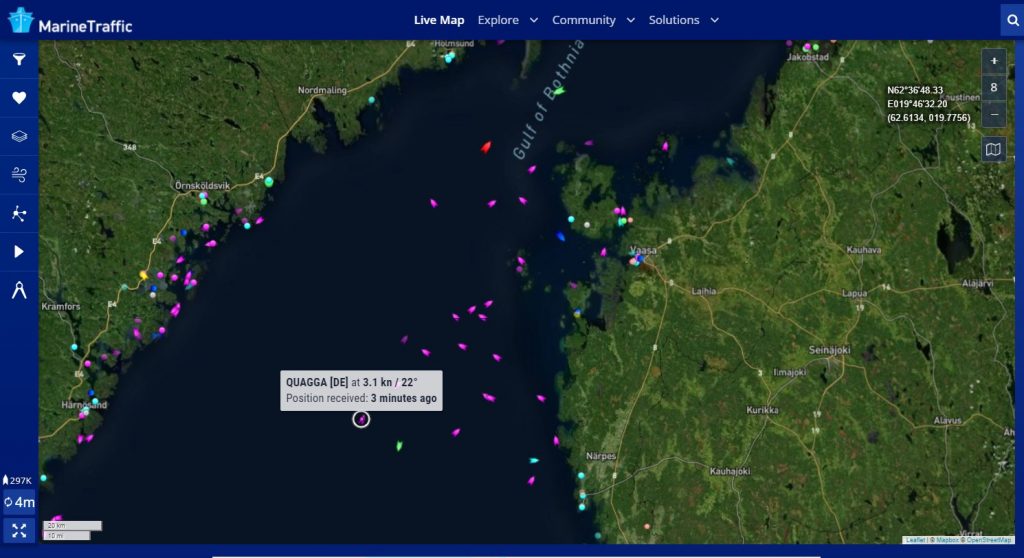Click the circled QUAGGA vessel marker

click(x=361, y=419)
